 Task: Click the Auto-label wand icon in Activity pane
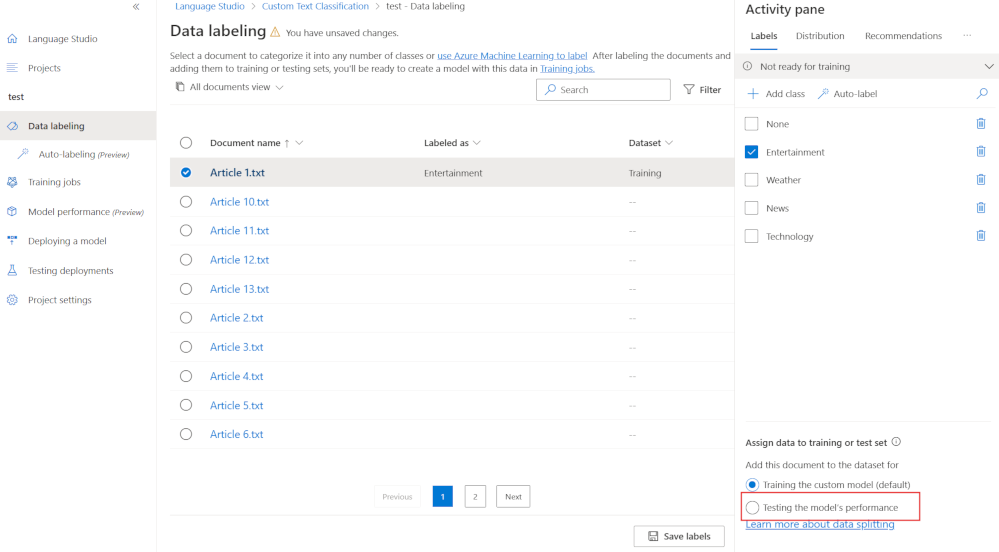tap(823, 94)
